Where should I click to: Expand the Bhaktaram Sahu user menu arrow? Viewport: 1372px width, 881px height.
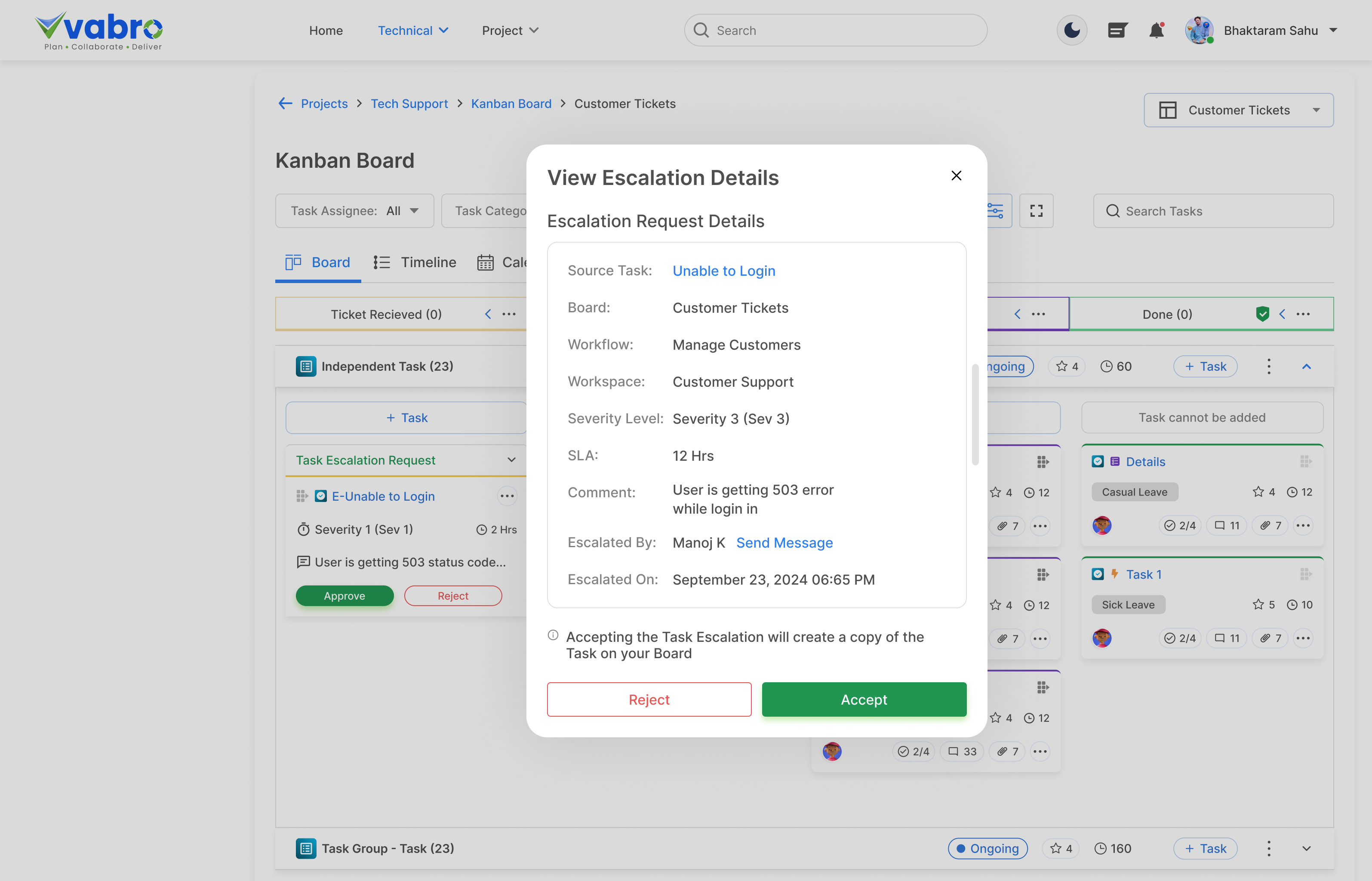click(x=1333, y=30)
